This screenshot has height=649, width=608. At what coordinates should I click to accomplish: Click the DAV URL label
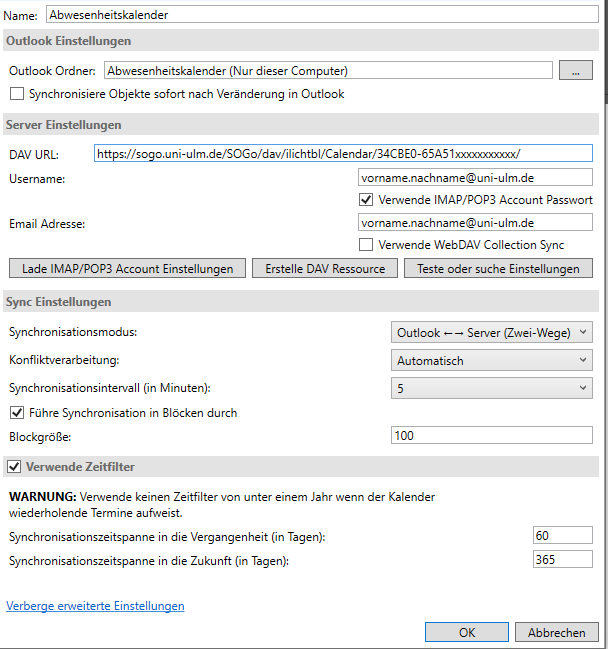[x=34, y=155]
